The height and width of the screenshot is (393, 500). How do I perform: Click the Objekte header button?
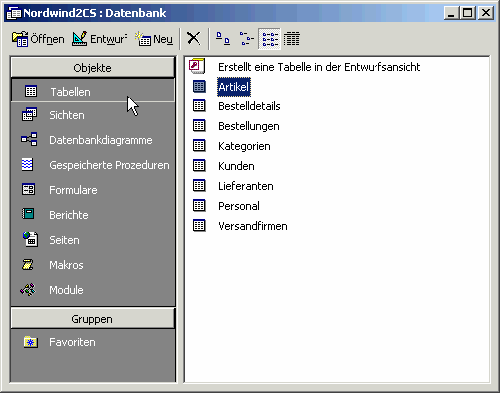click(93, 68)
